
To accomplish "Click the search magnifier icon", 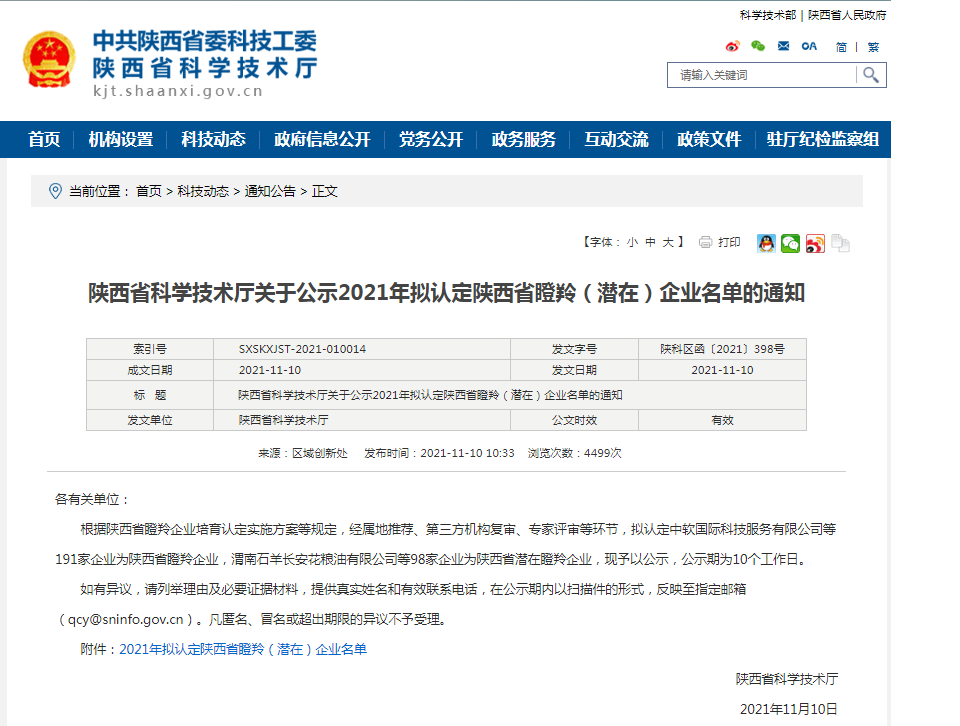I will 871,75.
